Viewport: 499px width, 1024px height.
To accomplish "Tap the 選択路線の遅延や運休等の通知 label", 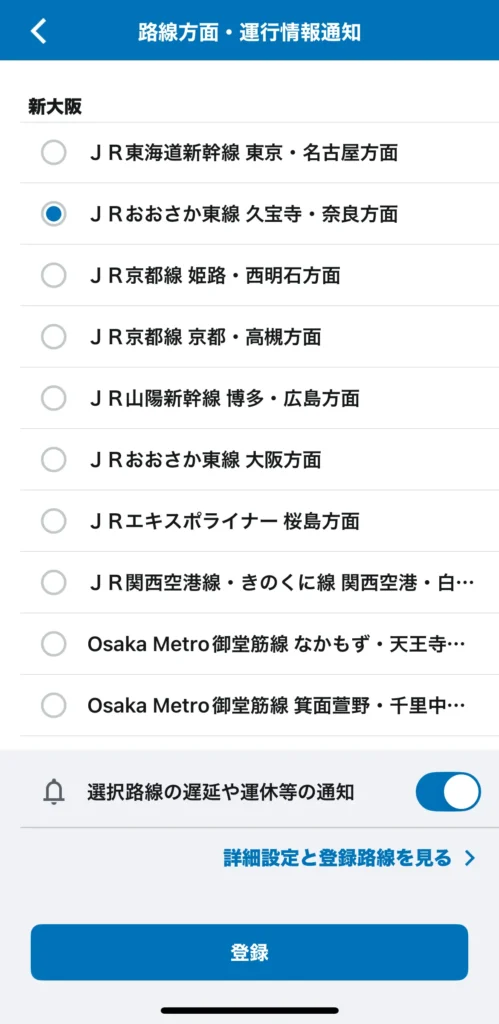I will tap(221, 793).
